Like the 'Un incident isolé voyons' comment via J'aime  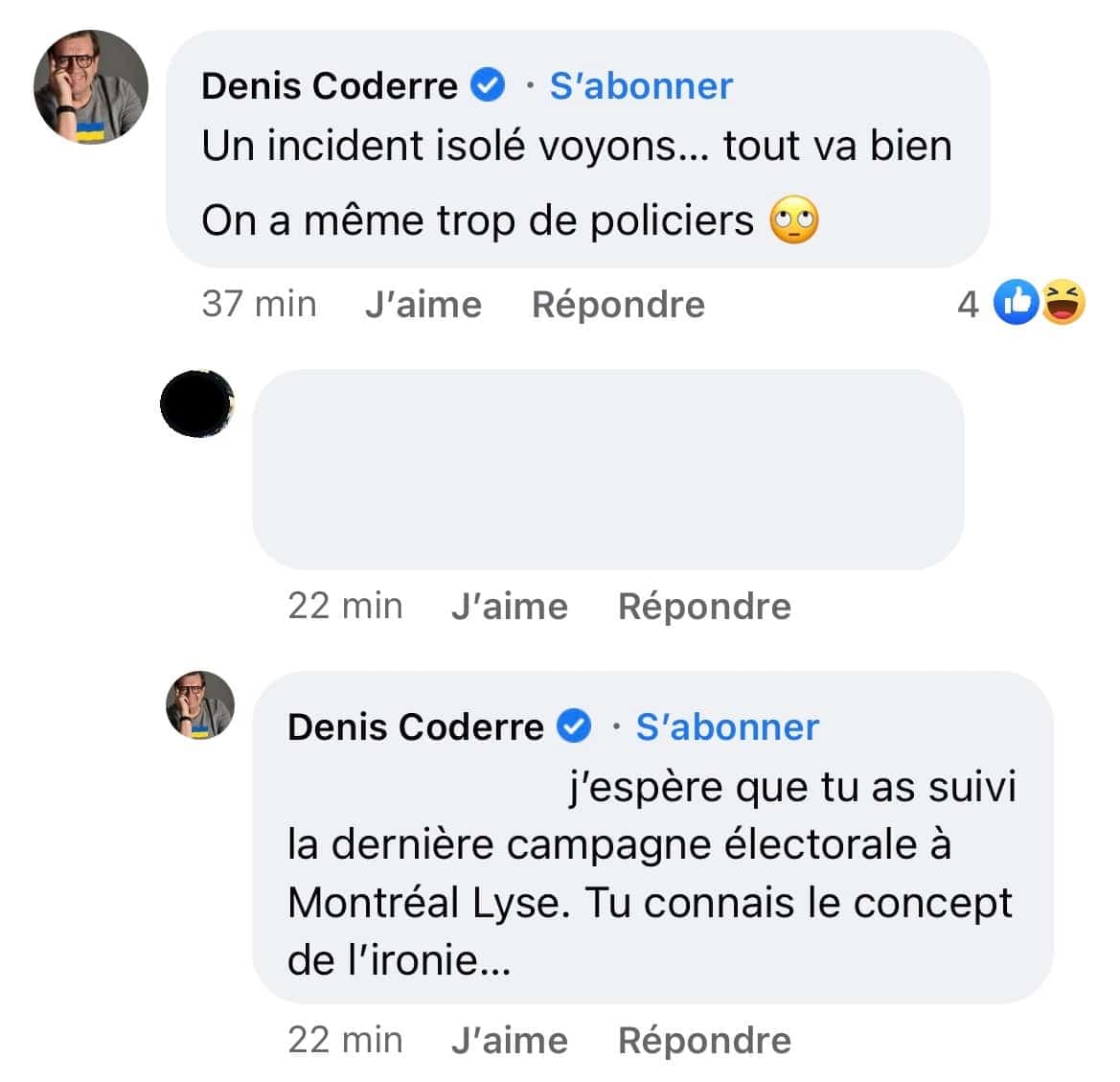tap(423, 305)
